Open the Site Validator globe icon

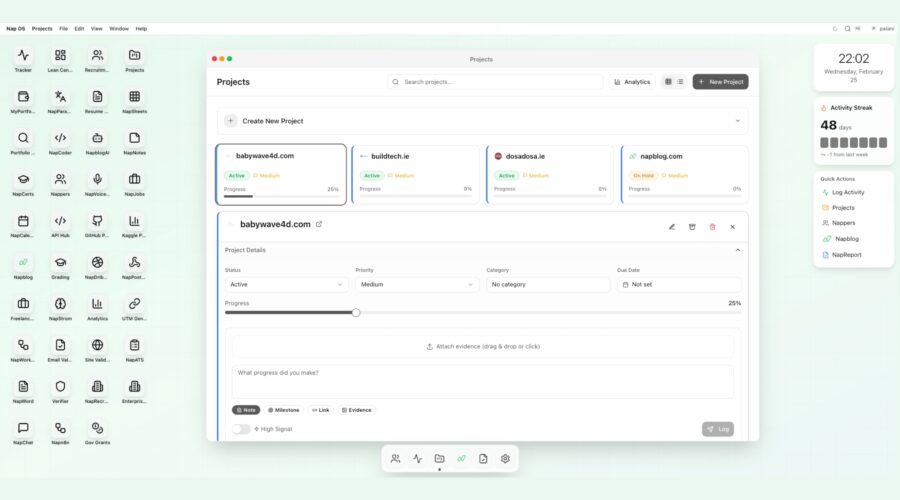[x=98, y=345]
